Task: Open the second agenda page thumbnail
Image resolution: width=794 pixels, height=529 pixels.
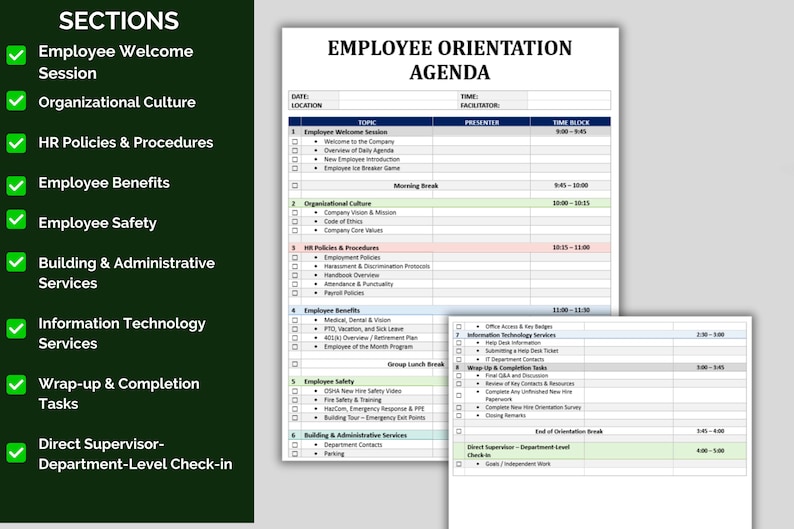Action: click(x=600, y=423)
